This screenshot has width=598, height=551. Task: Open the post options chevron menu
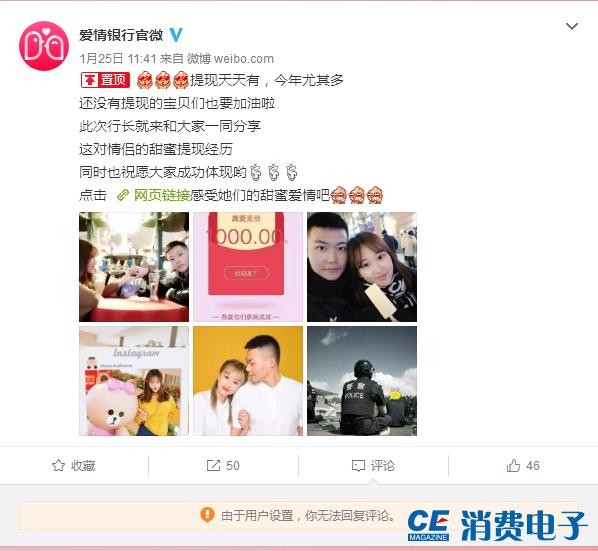tap(572, 26)
